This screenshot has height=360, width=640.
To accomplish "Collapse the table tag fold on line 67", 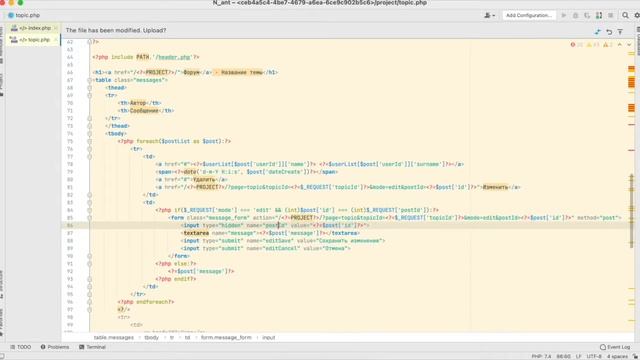I will click(89, 80).
